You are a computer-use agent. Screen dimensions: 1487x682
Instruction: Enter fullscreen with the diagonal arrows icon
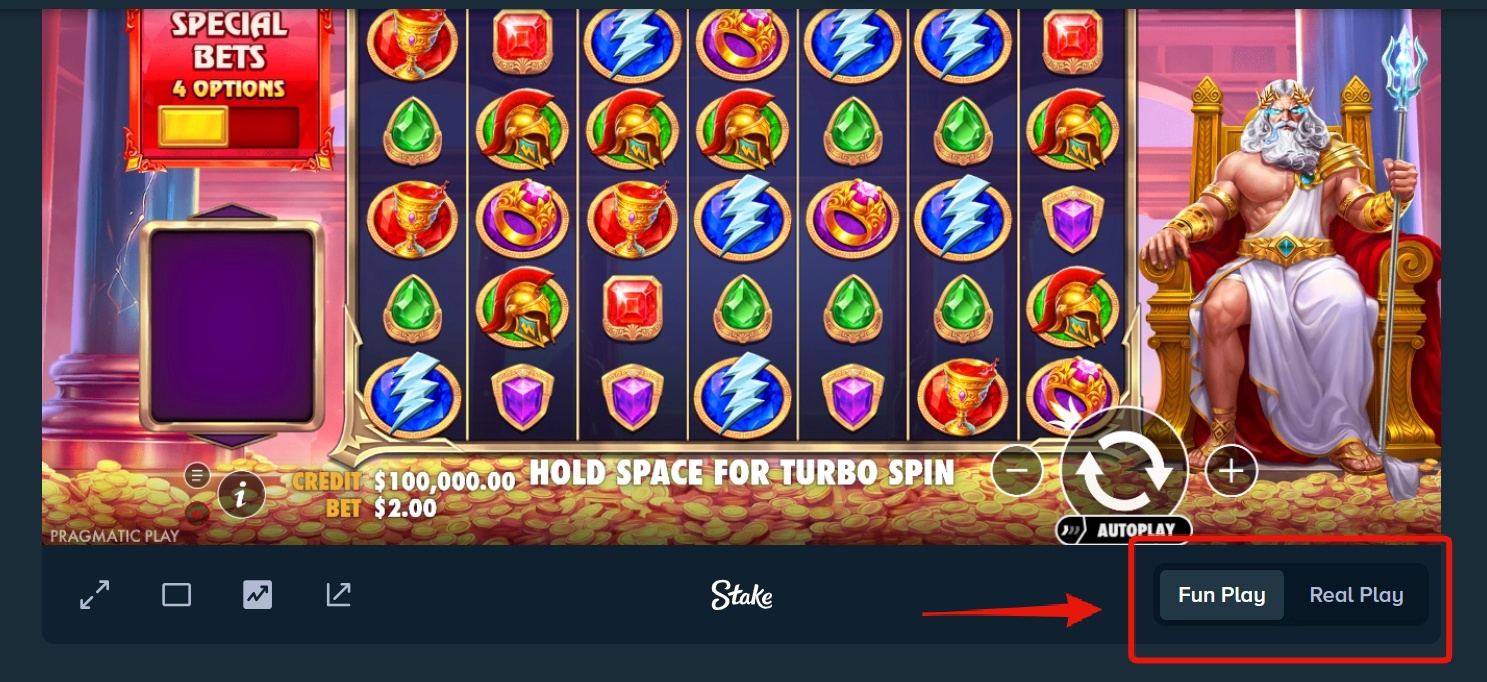click(94, 595)
